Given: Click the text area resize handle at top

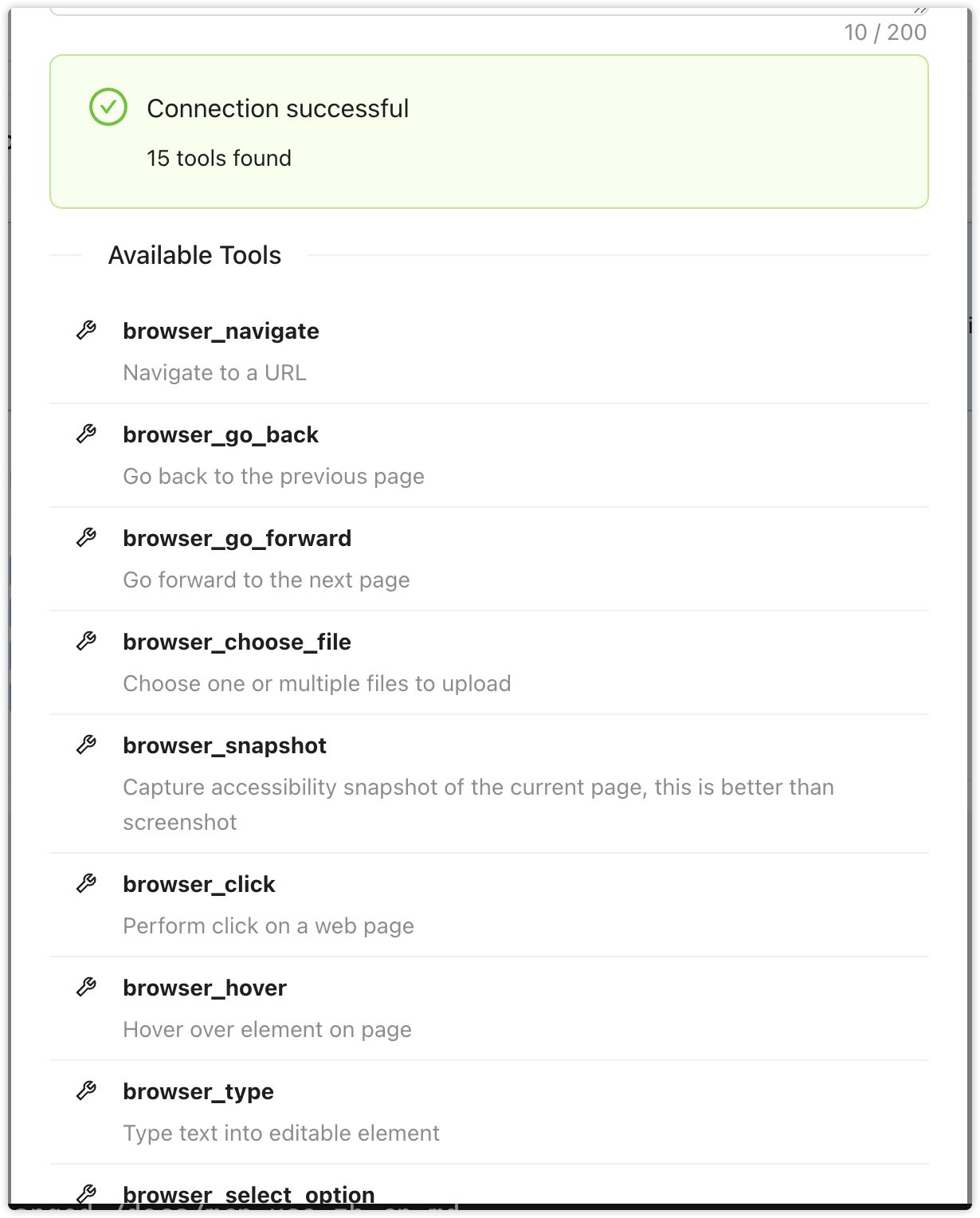Looking at the screenshot, I should 920,10.
